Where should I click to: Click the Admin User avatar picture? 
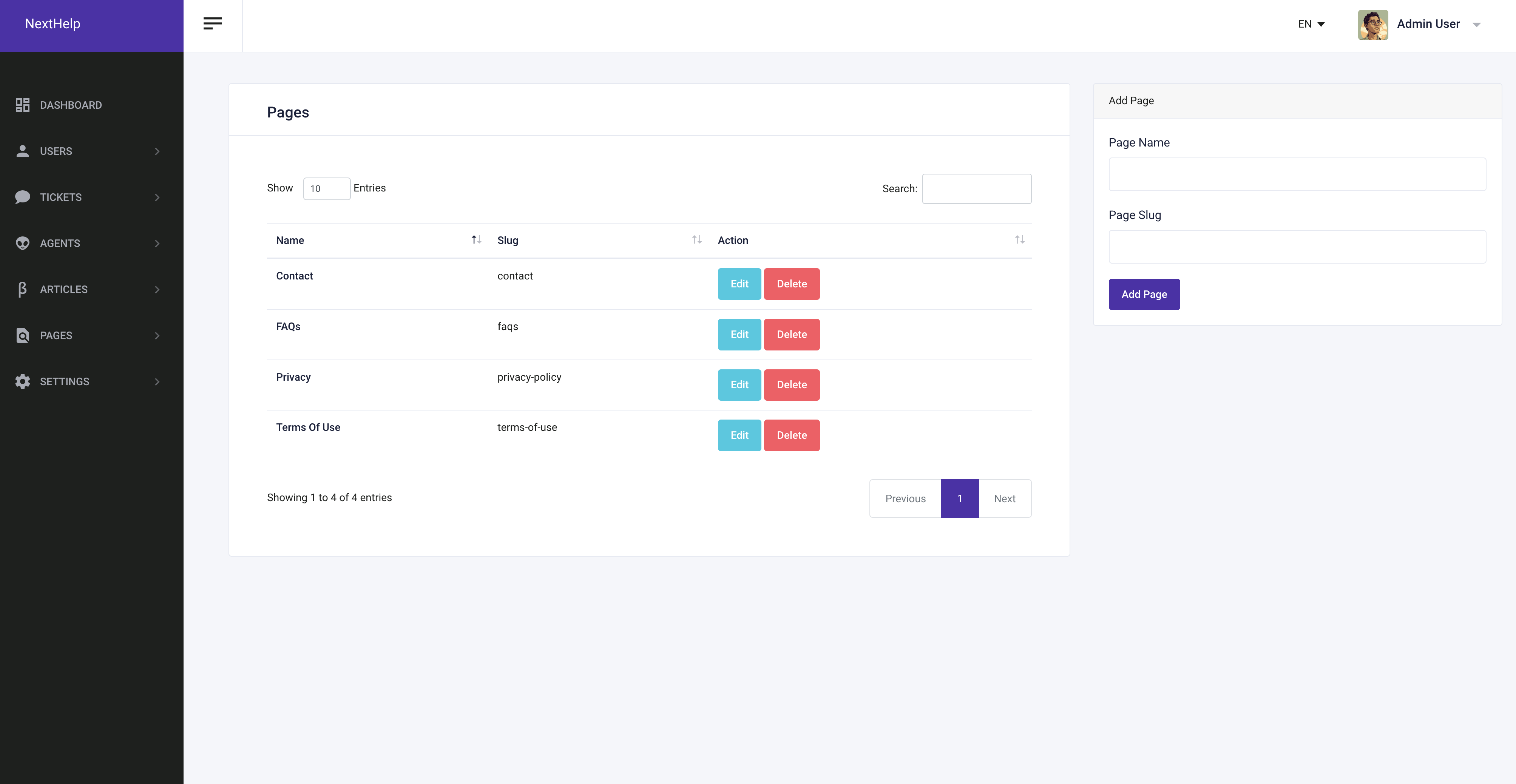click(x=1372, y=24)
